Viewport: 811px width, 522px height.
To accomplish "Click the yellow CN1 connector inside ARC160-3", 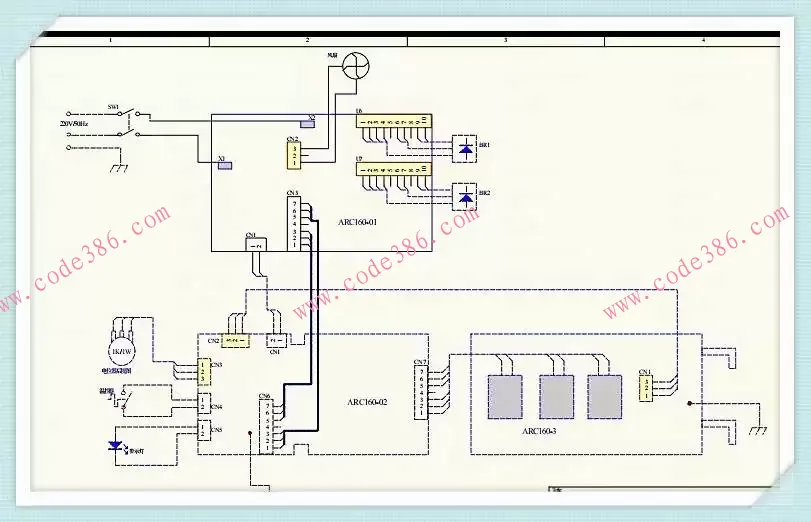I will [645, 388].
